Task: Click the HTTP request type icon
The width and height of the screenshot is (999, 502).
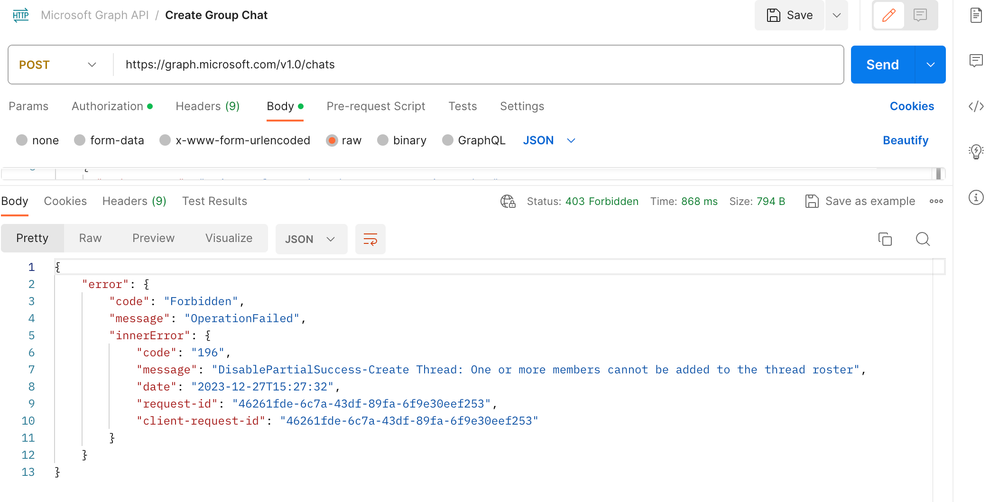Action: [21, 15]
